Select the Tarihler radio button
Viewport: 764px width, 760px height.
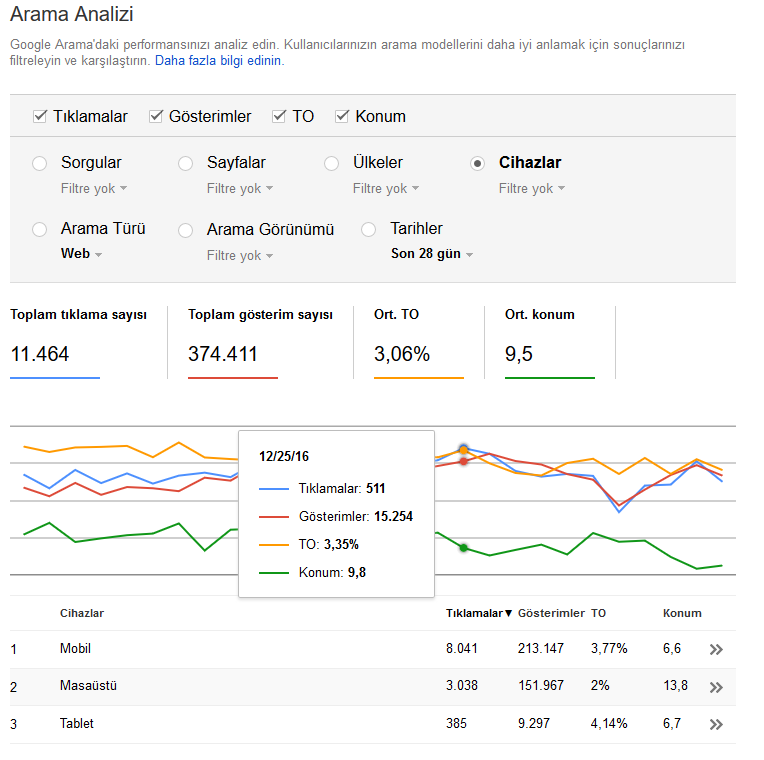point(368,229)
